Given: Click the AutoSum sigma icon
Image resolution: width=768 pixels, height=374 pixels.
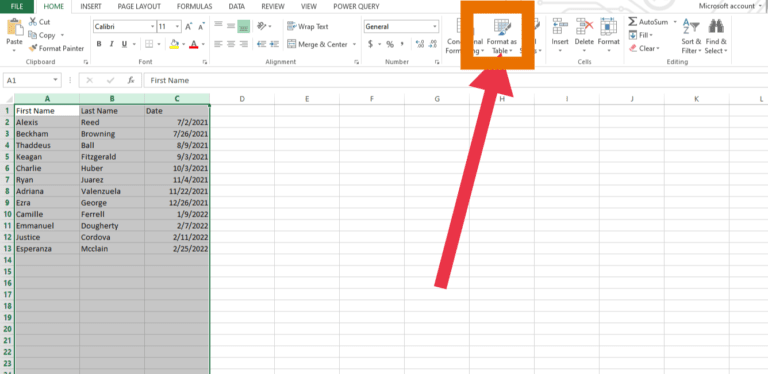Looking at the screenshot, I should click(632, 22).
